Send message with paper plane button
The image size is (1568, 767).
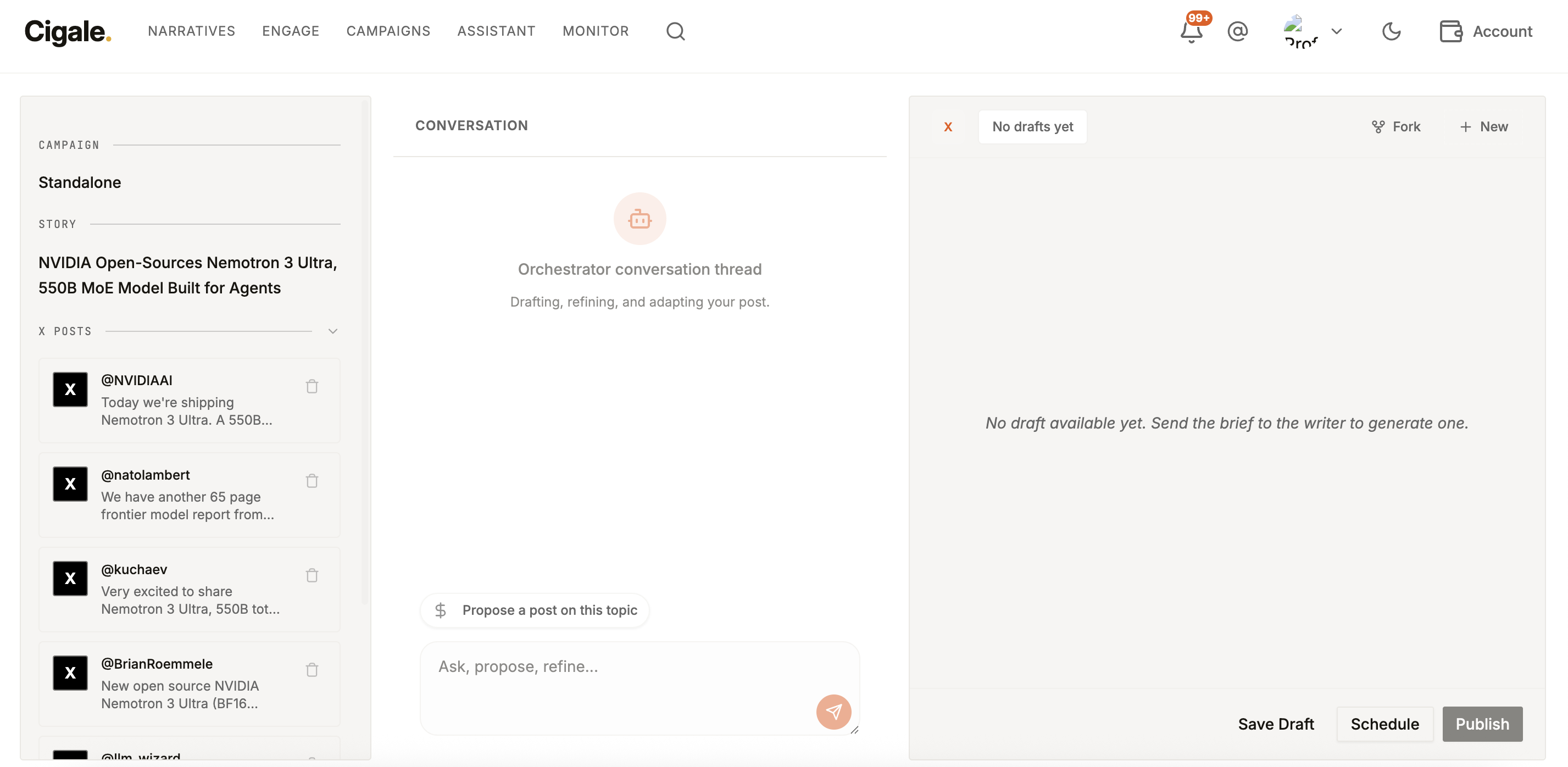[x=833, y=711]
